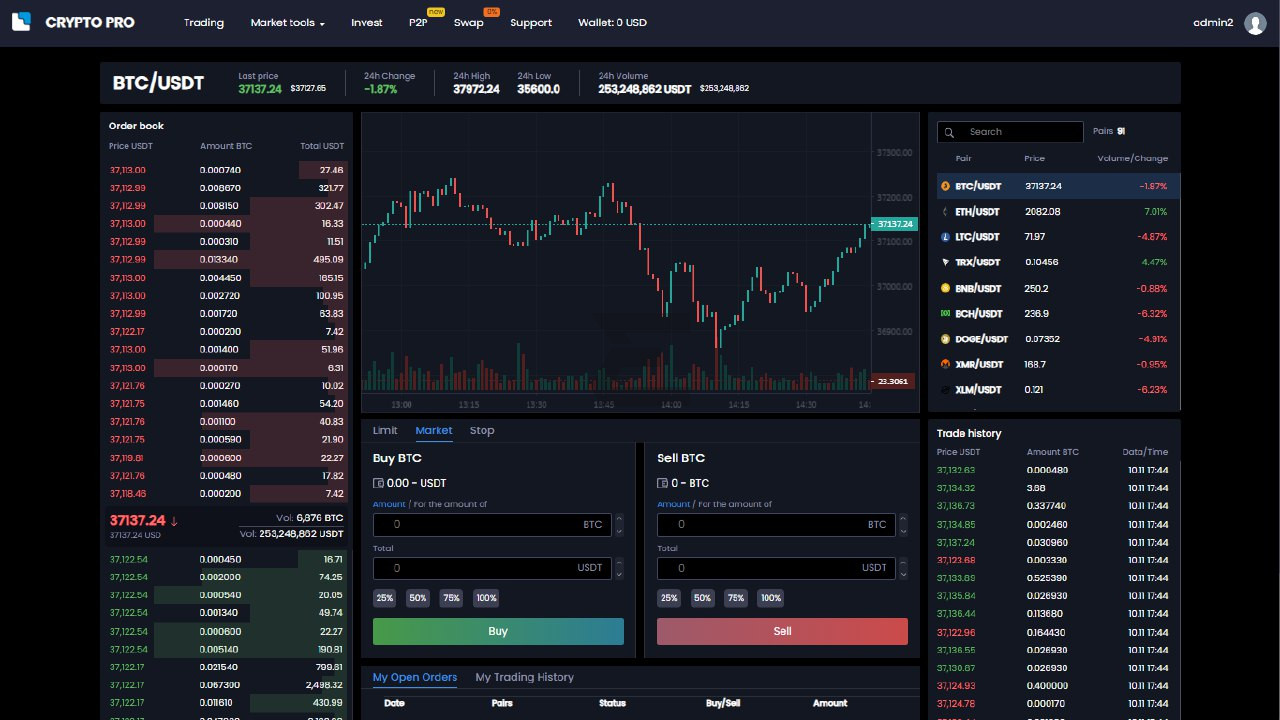Select the DOGE/USDT coin icon
Image resolution: width=1280 pixels, height=720 pixels.
pos(946,339)
